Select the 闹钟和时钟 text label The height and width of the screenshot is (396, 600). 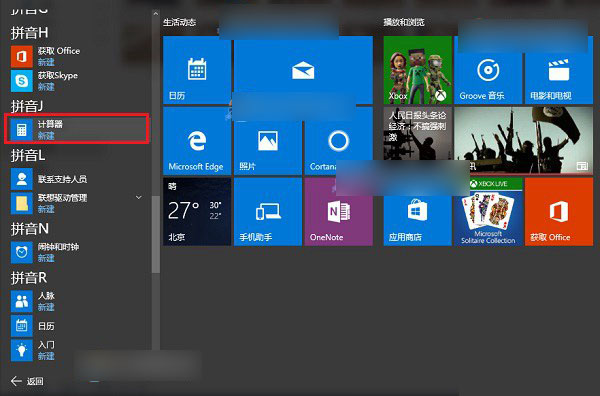[58, 247]
